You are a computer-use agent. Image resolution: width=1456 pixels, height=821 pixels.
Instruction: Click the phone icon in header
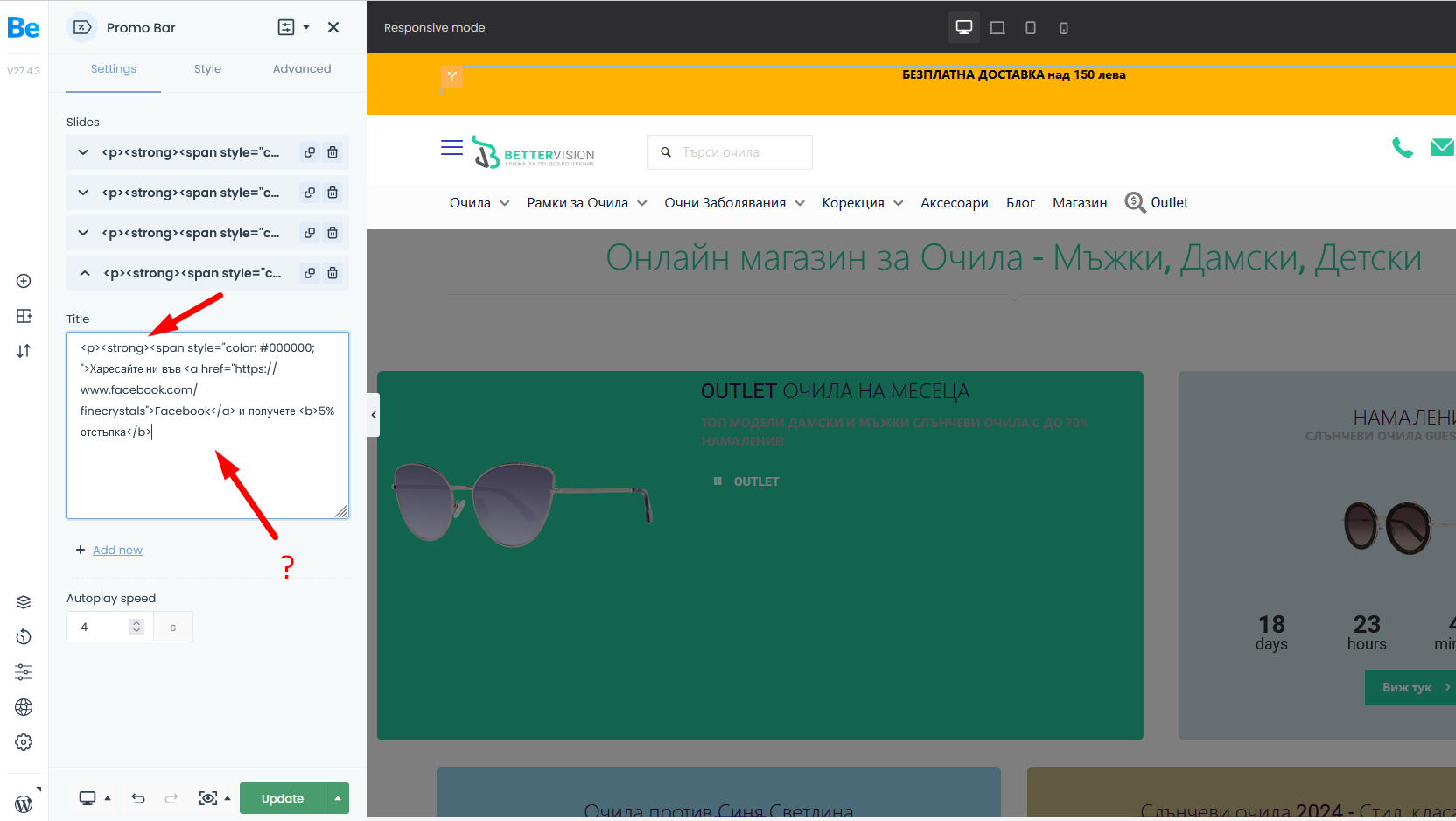click(1403, 147)
